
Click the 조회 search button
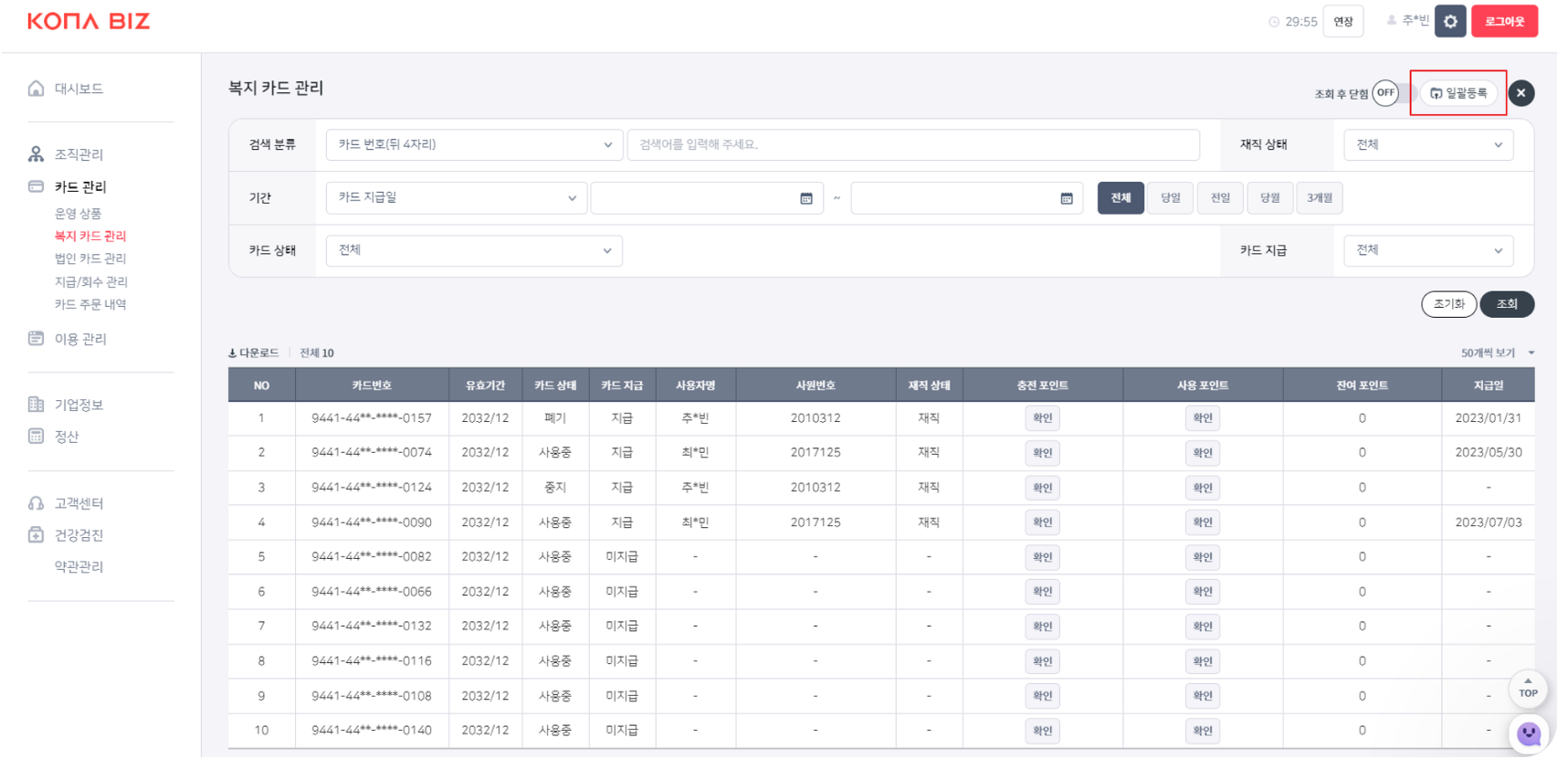tap(1507, 304)
